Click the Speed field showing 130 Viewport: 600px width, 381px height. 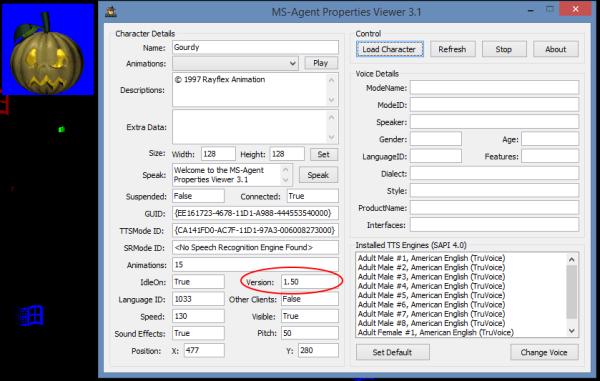pyautogui.click(x=198, y=316)
